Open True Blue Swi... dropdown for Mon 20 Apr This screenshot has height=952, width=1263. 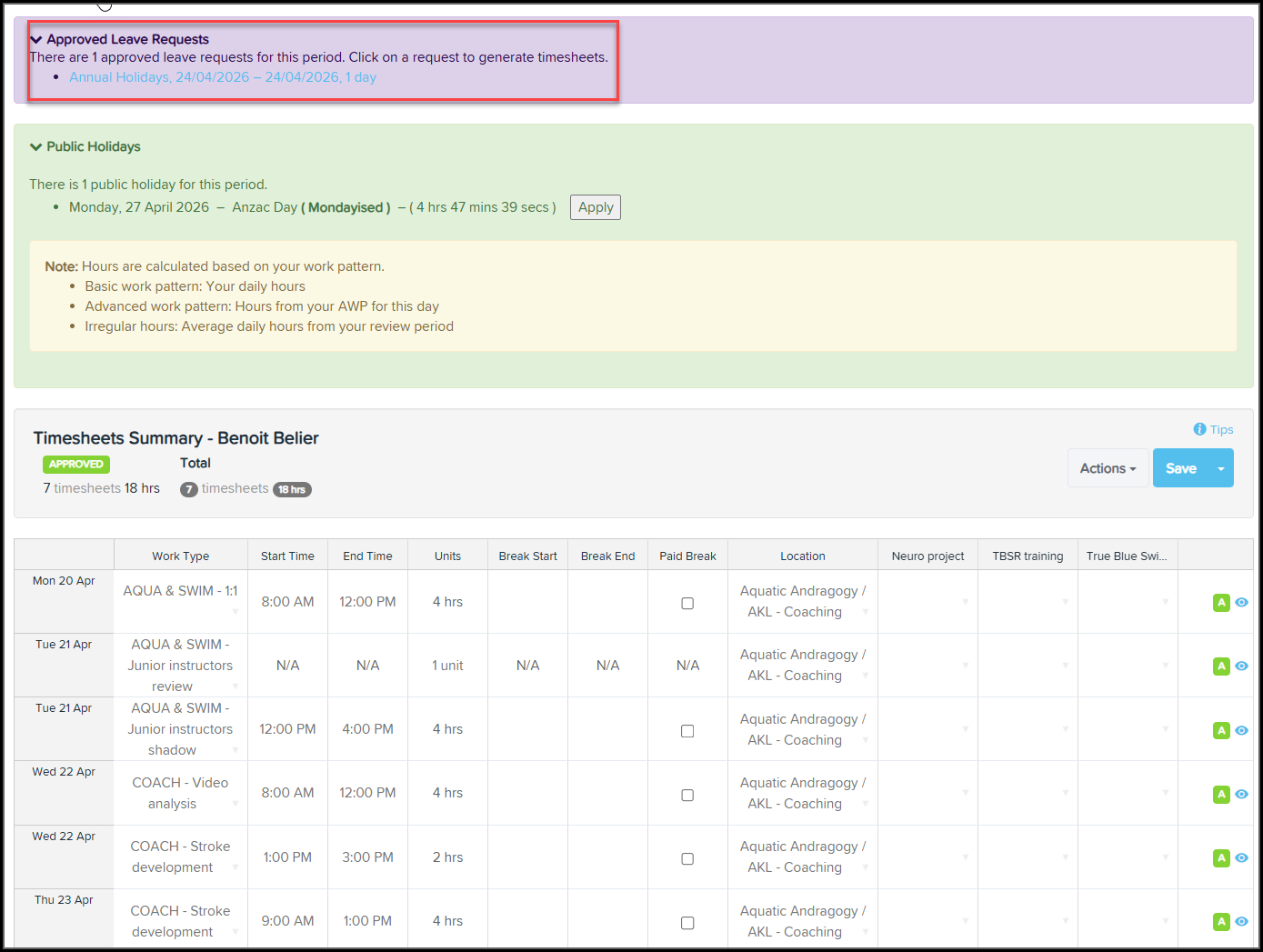[1165, 602]
